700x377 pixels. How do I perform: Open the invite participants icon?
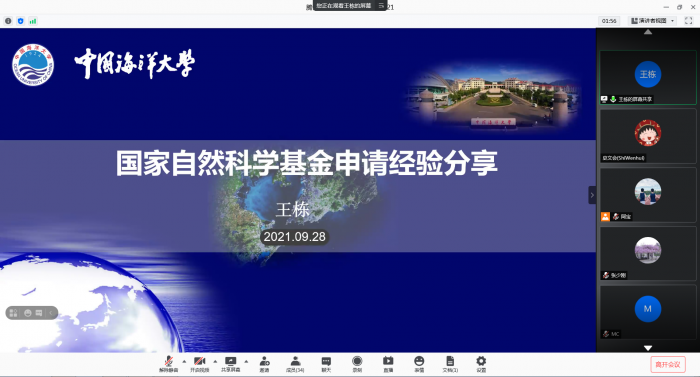click(x=264, y=364)
